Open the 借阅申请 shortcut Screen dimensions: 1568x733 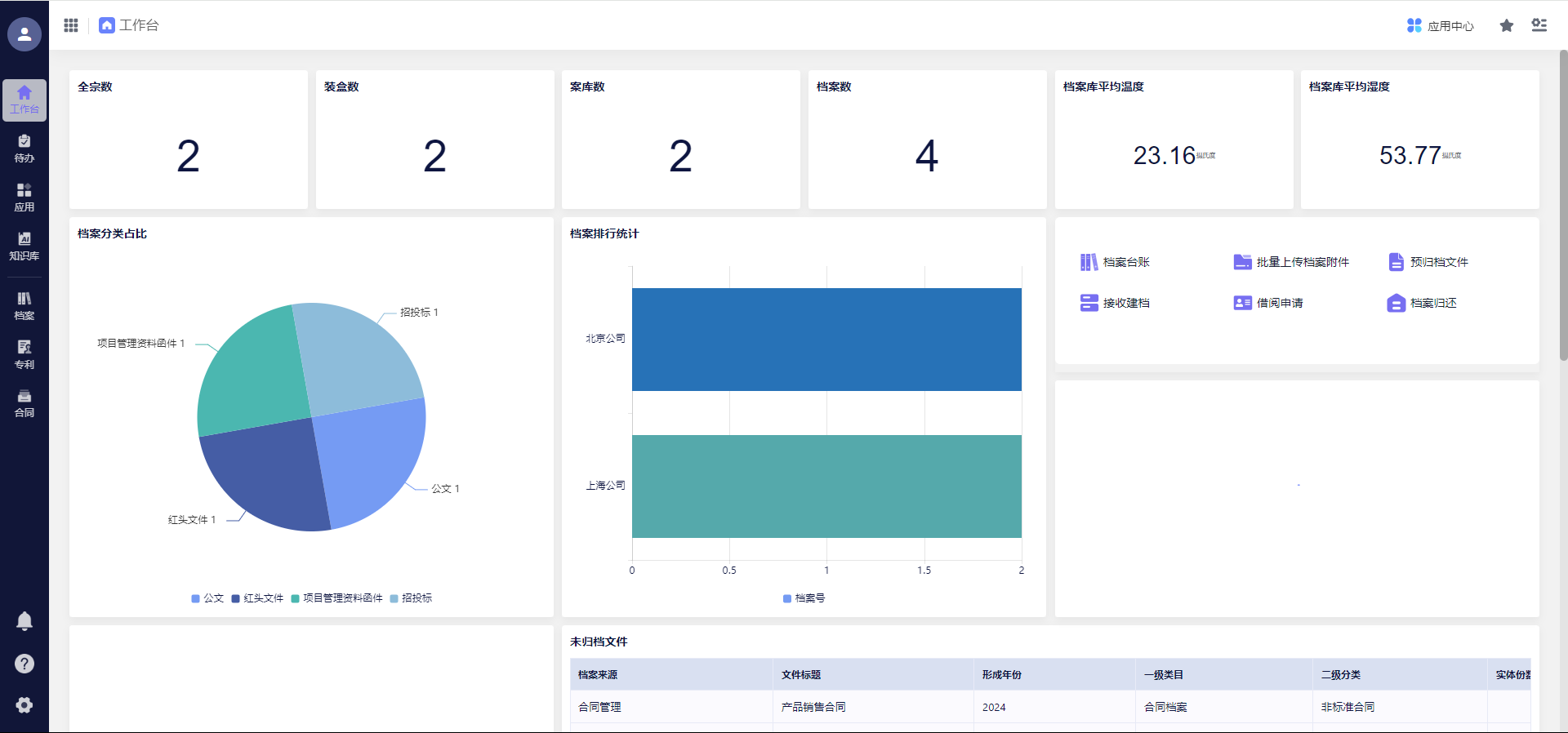point(1269,303)
